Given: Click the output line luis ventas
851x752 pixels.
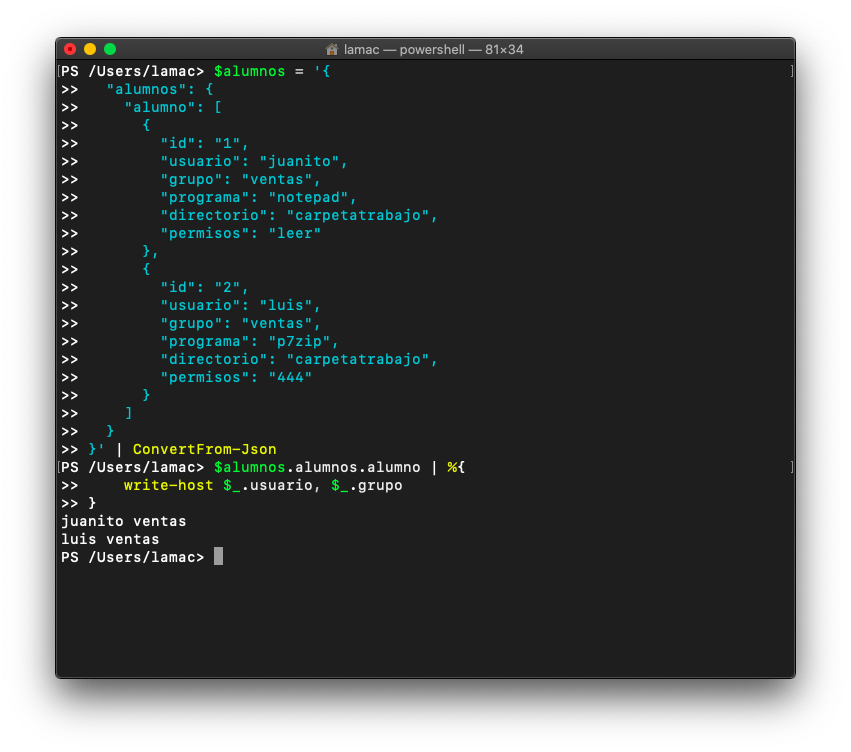Looking at the screenshot, I should tap(110, 539).
